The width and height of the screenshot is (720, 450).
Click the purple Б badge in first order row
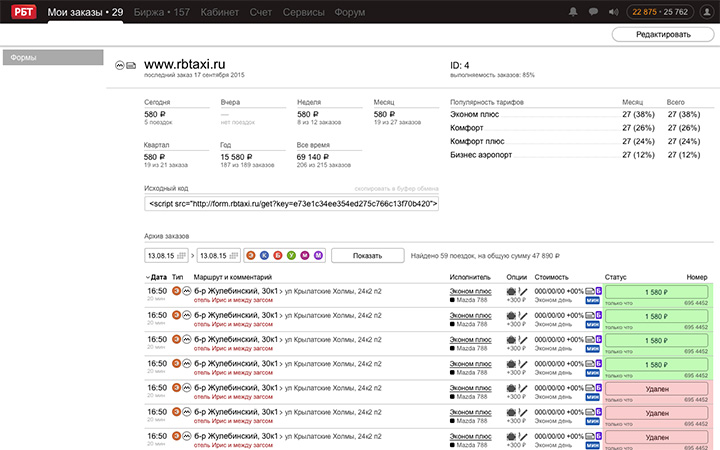coord(599,291)
